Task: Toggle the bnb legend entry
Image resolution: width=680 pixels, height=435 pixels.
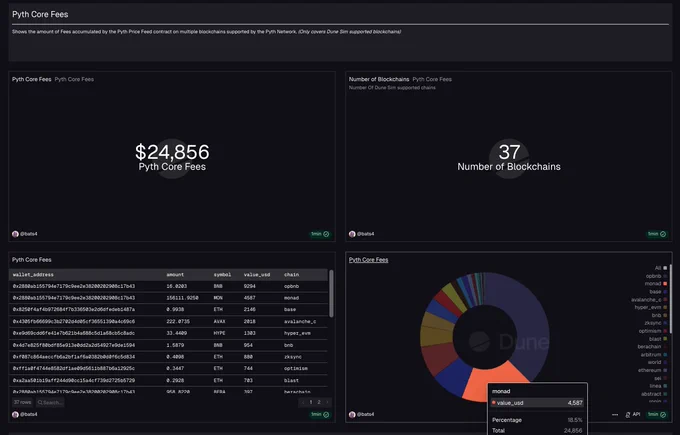Action: point(660,315)
